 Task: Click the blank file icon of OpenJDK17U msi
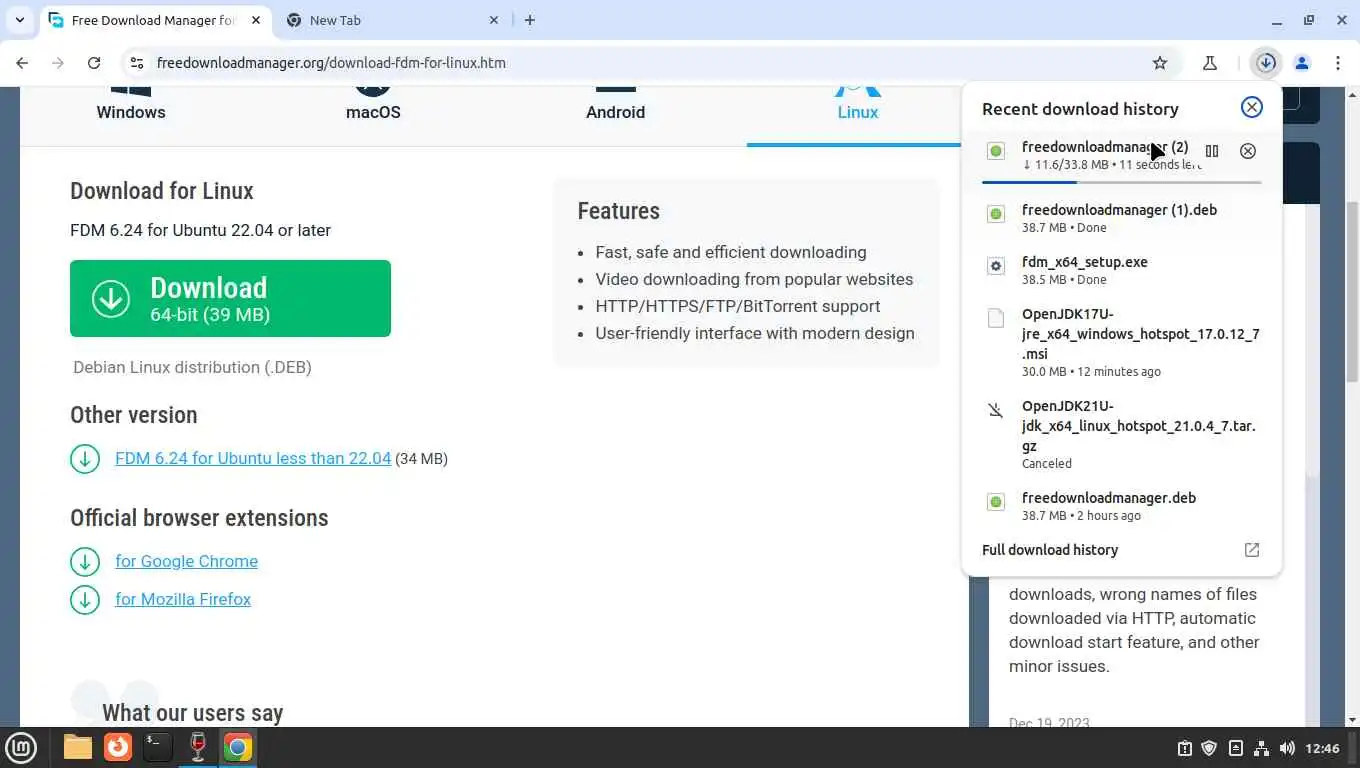tap(995, 318)
